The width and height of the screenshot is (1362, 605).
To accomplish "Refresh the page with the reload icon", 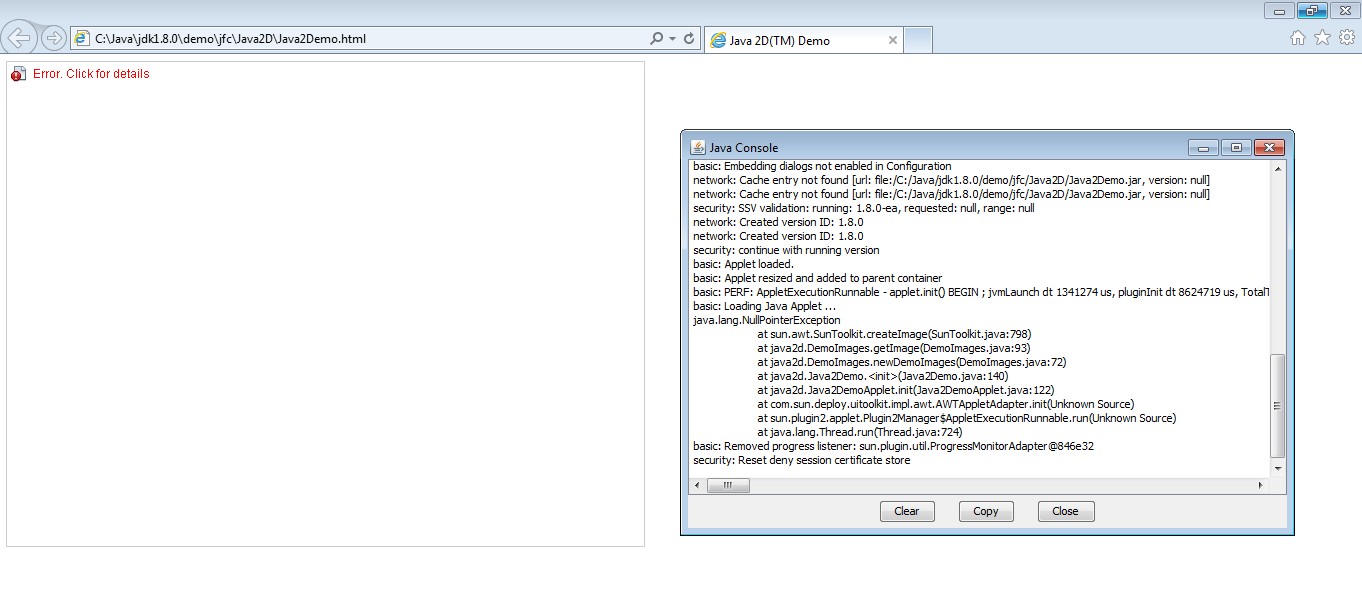I will tap(689, 39).
